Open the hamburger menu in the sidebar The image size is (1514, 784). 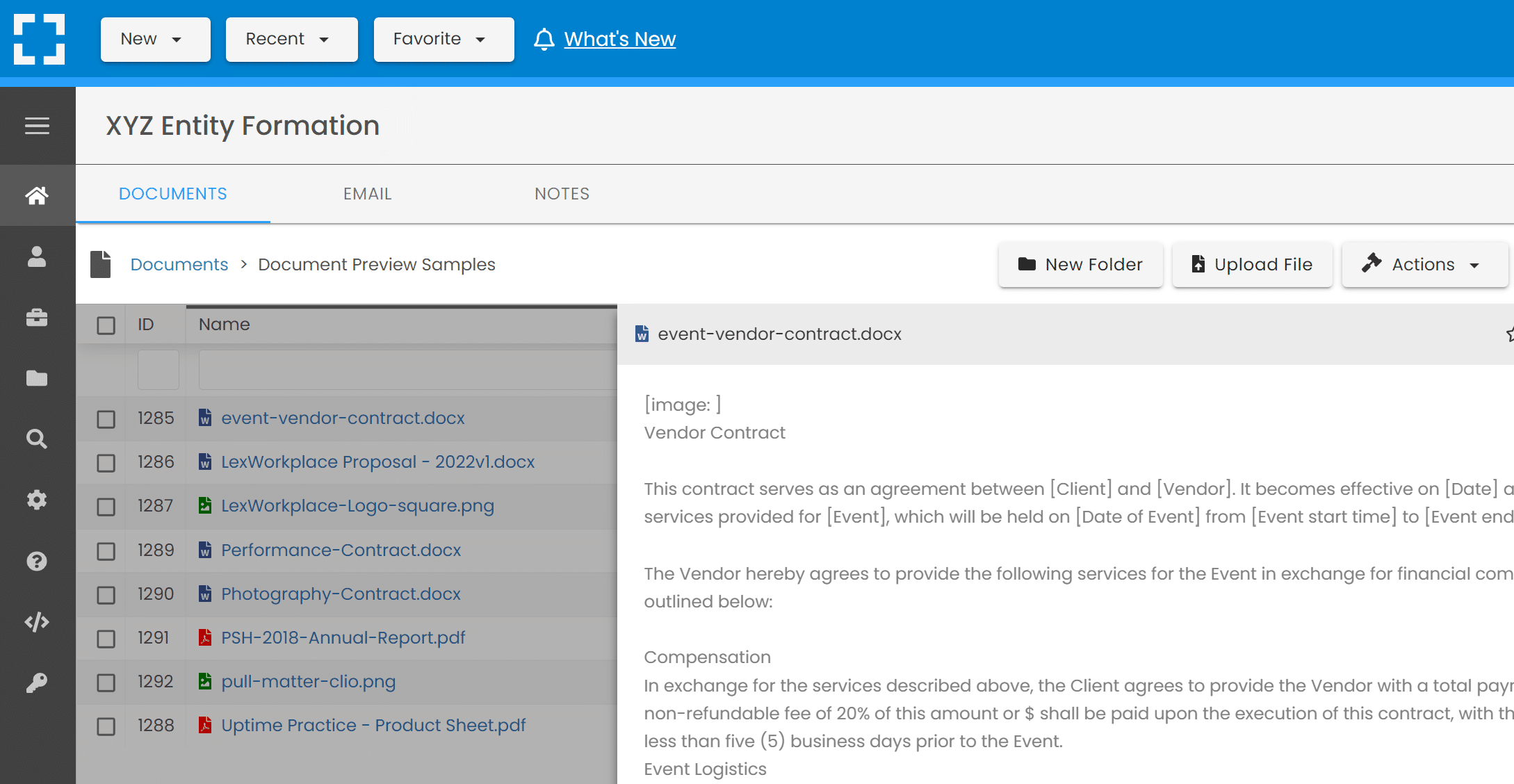coord(37,126)
